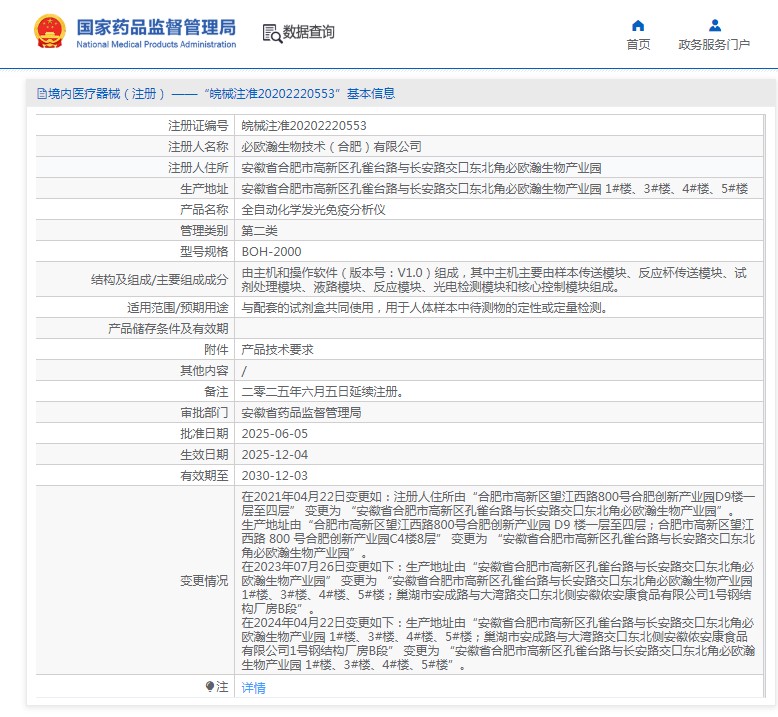Click the approval department 安徽省药品监督管理局

[301, 412]
